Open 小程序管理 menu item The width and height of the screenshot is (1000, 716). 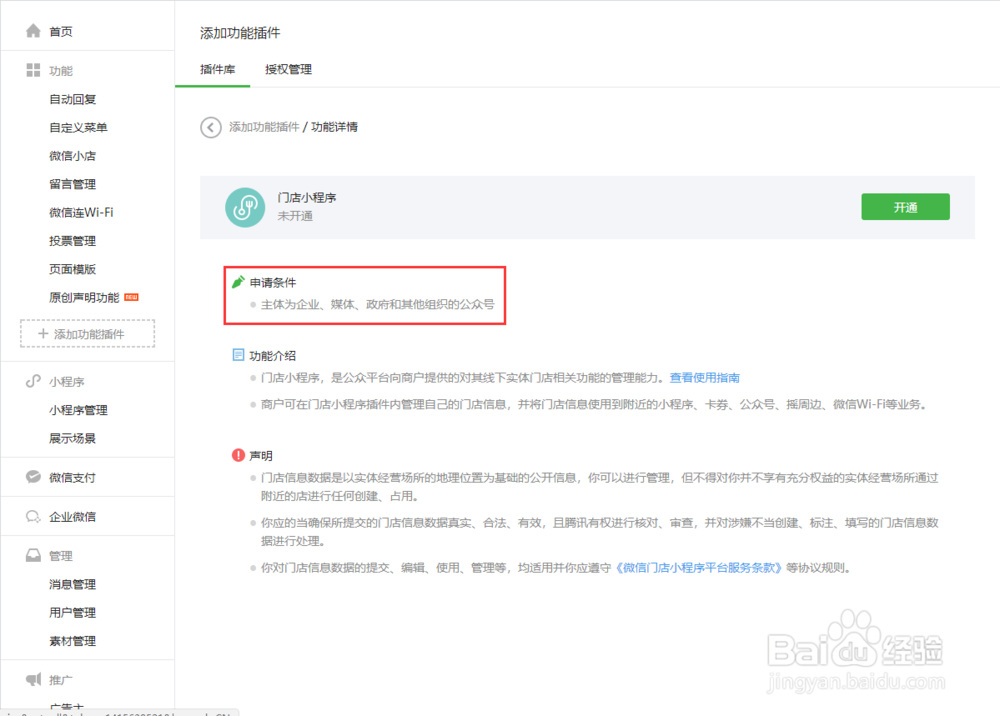[78, 410]
